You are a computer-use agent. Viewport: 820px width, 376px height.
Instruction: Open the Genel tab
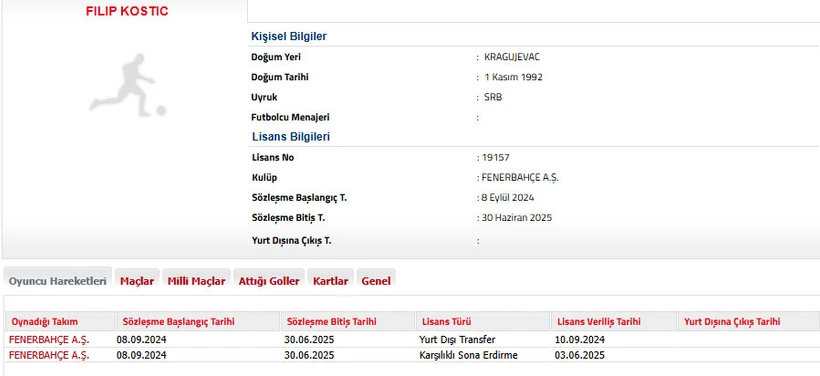376,281
